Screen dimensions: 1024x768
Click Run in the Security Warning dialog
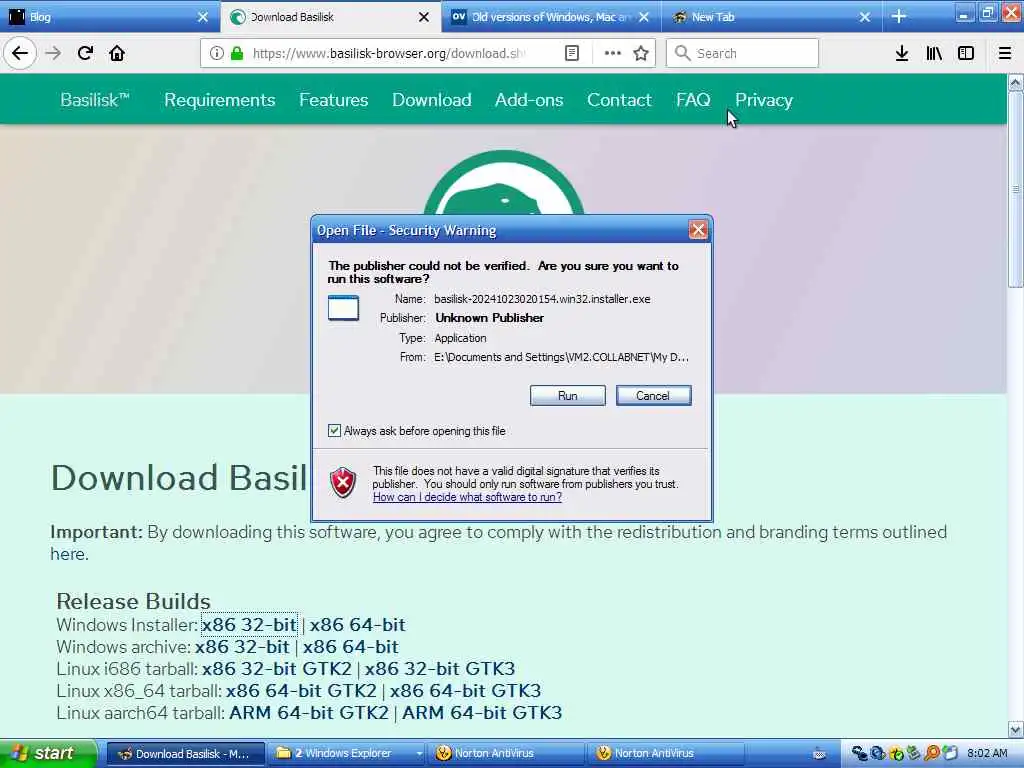point(568,396)
